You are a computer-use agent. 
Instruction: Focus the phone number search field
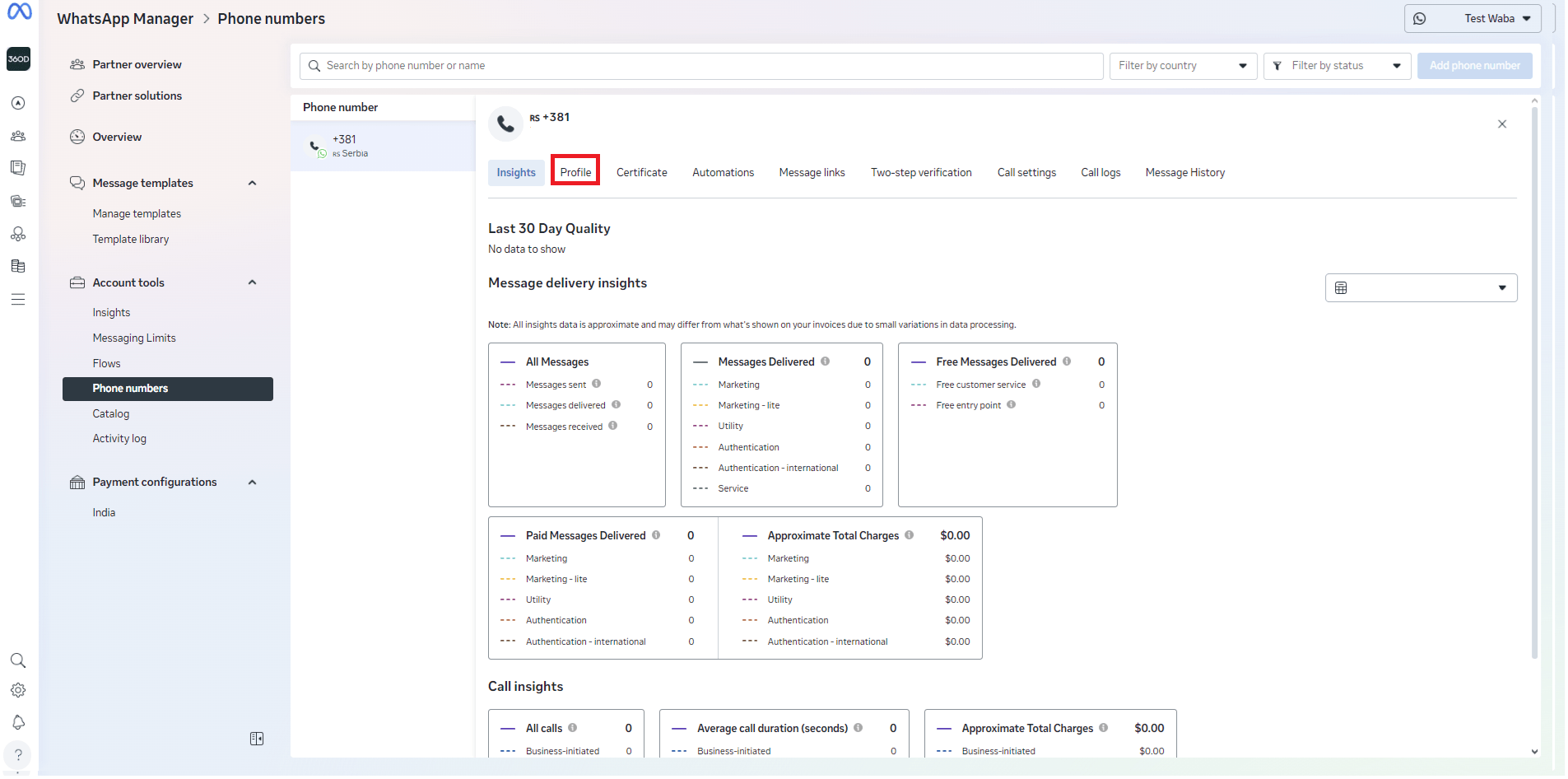pyautogui.click(x=701, y=66)
